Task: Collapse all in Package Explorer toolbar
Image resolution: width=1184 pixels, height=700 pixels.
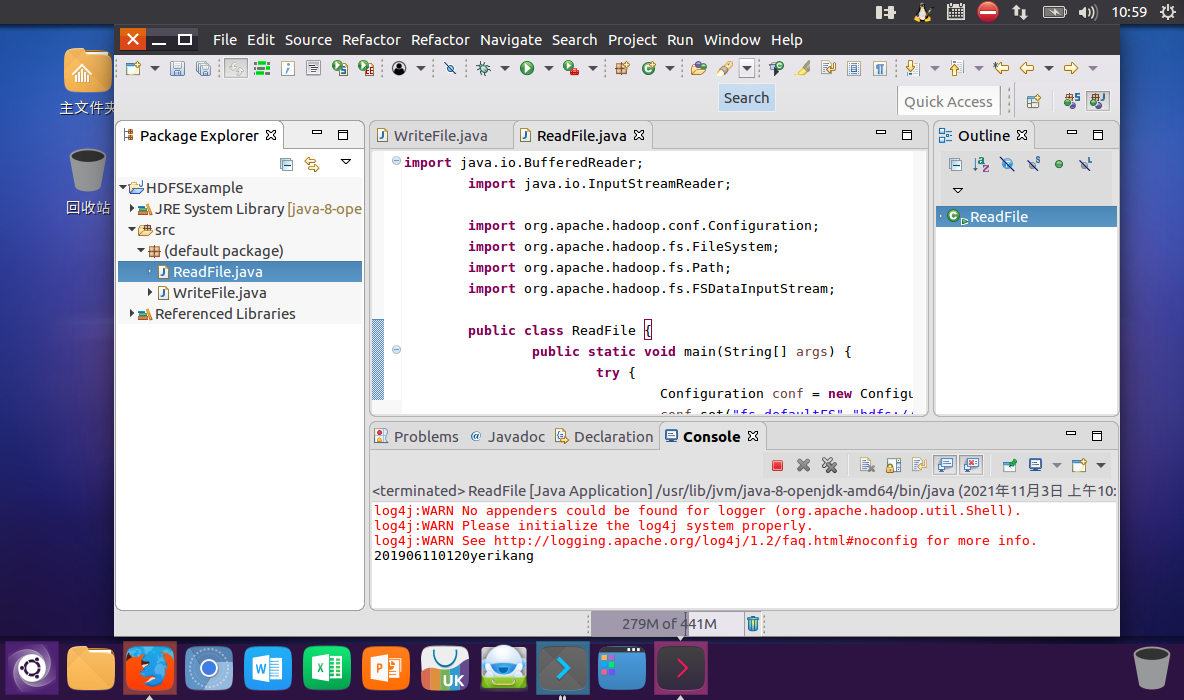Action: [286, 164]
